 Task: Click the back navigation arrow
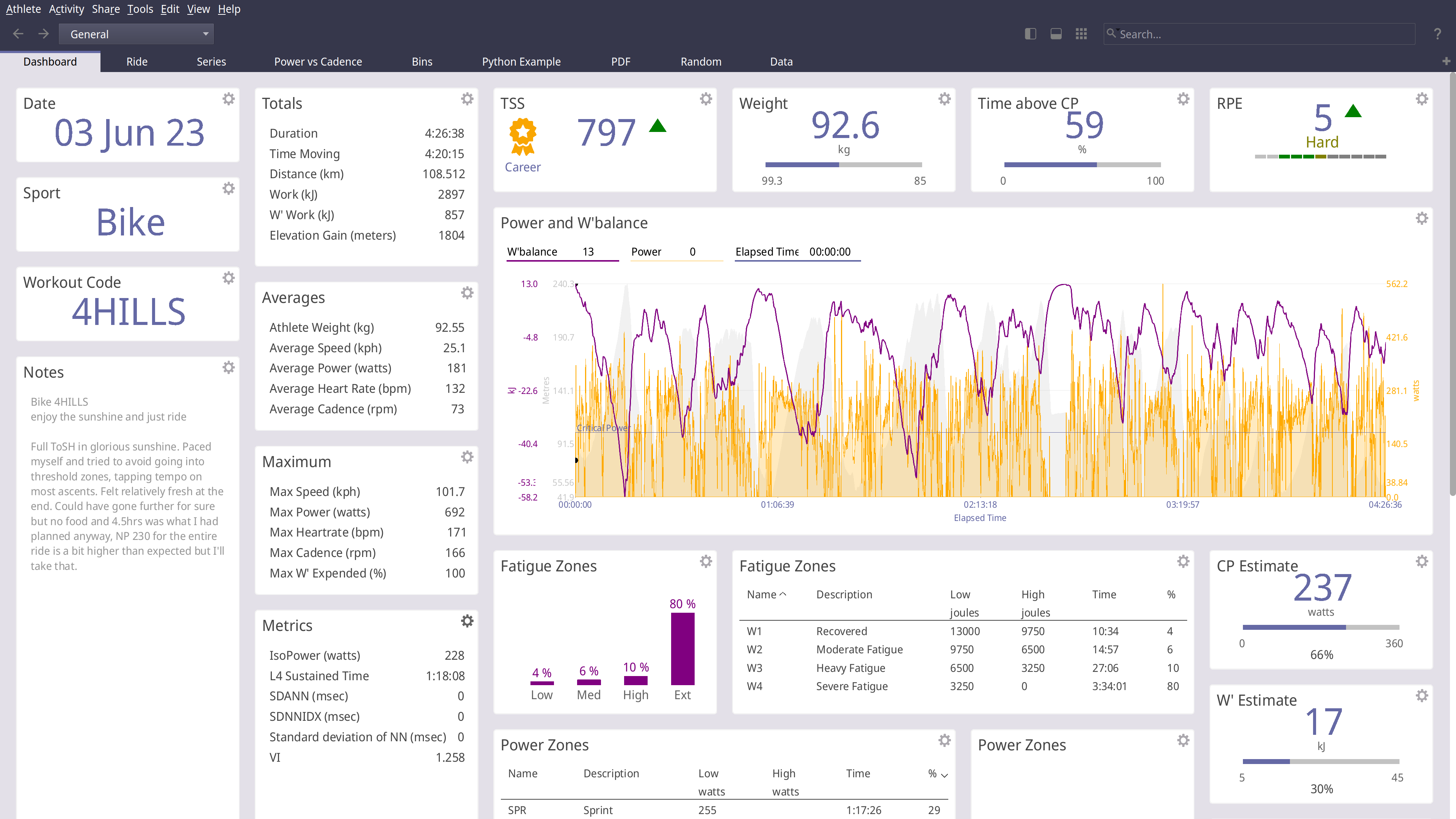[18, 34]
